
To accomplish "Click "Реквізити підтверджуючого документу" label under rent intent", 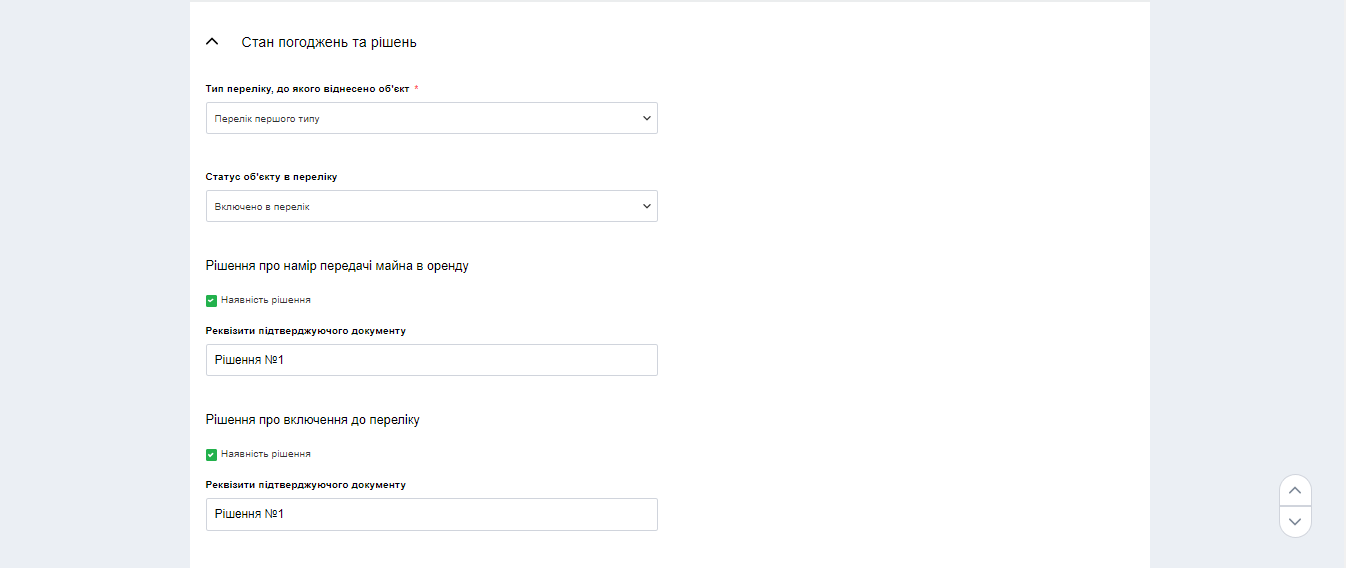I will 306,331.
